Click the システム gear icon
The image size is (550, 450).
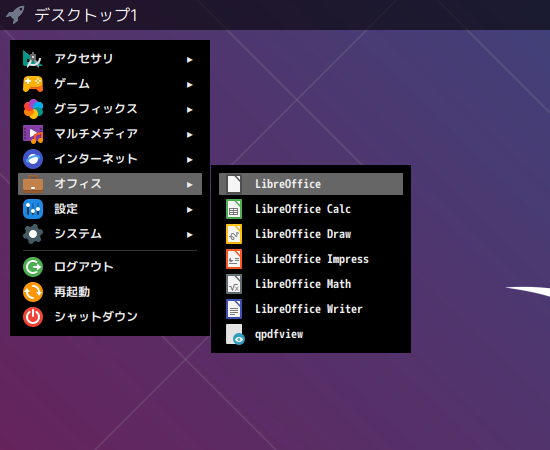33,234
